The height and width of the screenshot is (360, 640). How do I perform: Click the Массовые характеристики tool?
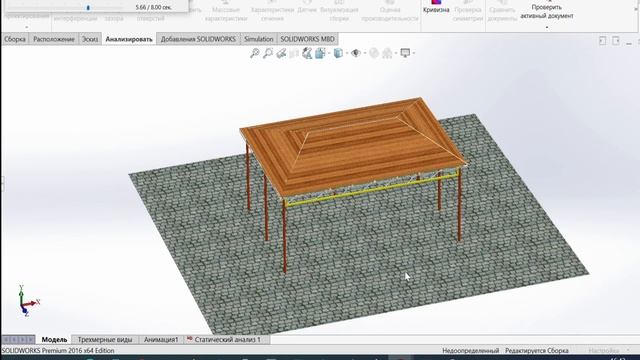click(x=226, y=11)
